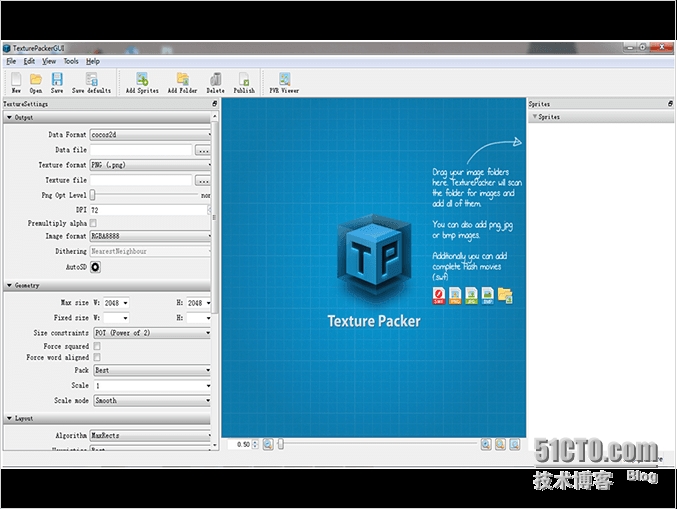Browse for Texture file with ... button

click(x=203, y=180)
